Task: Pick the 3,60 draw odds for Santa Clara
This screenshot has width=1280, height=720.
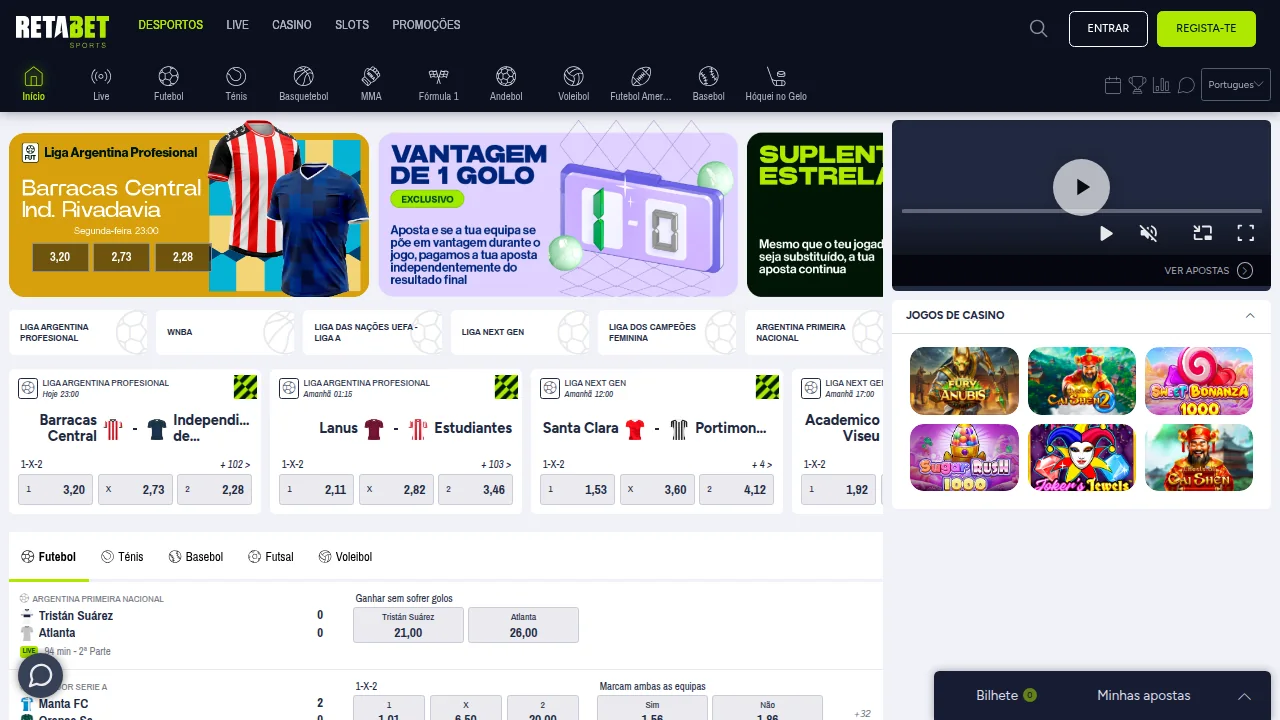Action: click(x=657, y=490)
